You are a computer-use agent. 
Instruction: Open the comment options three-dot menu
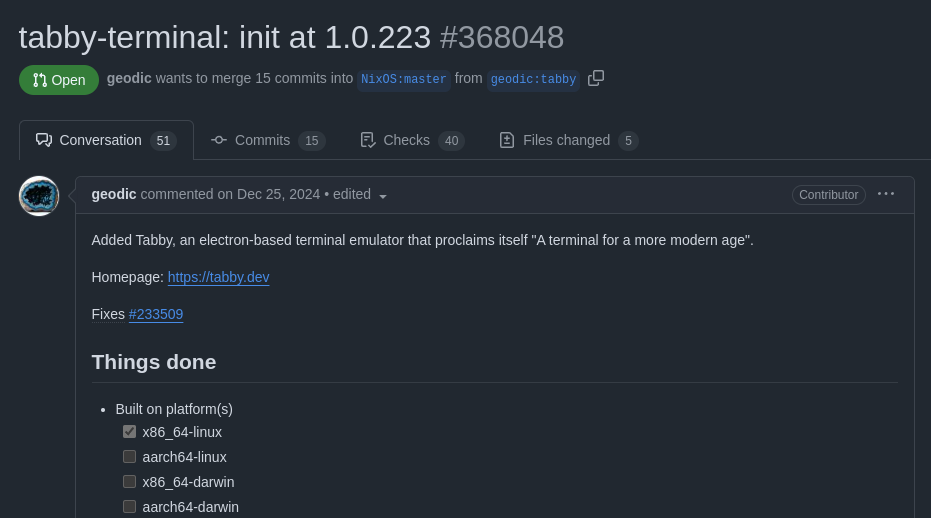click(886, 194)
